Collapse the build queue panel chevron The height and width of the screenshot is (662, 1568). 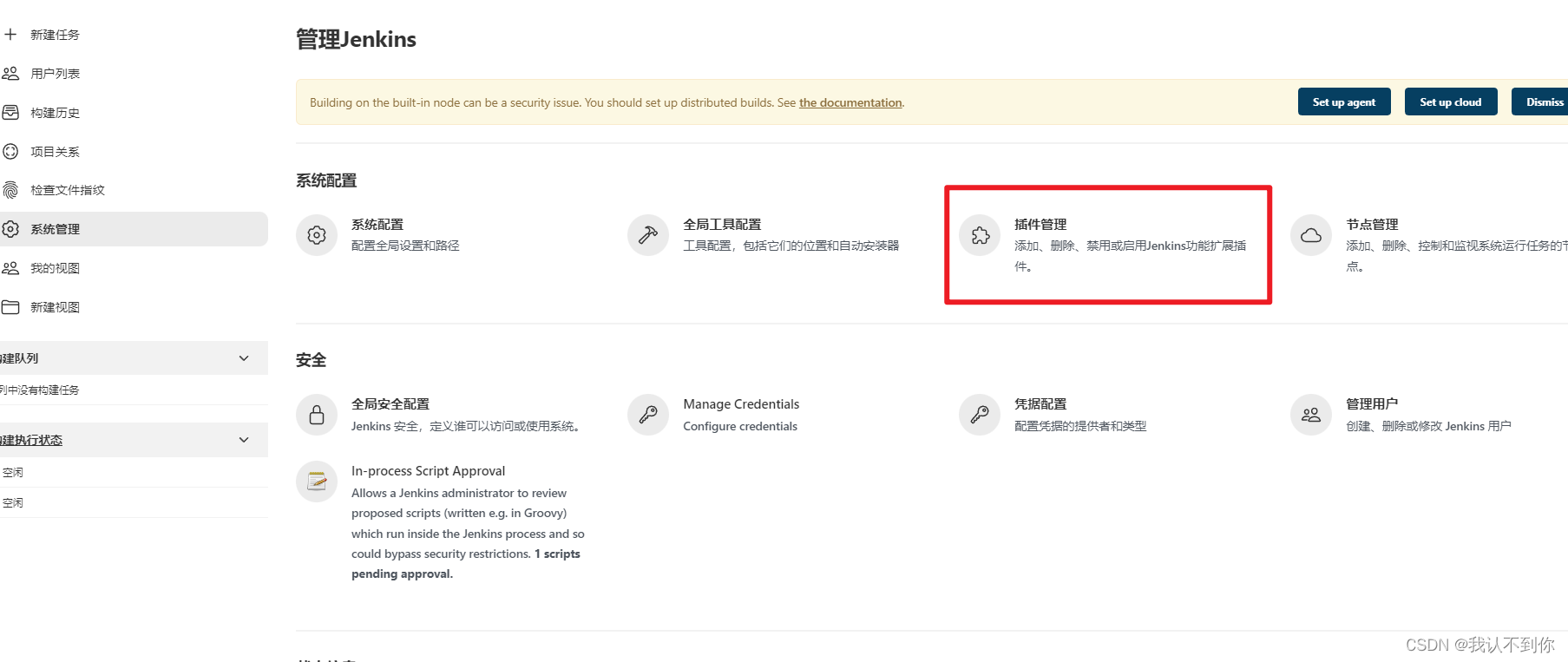pyautogui.click(x=244, y=358)
